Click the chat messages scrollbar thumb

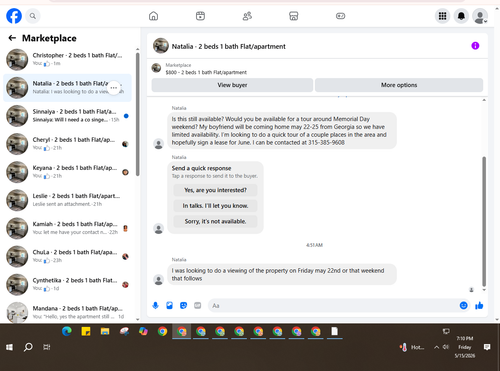pos(484,221)
